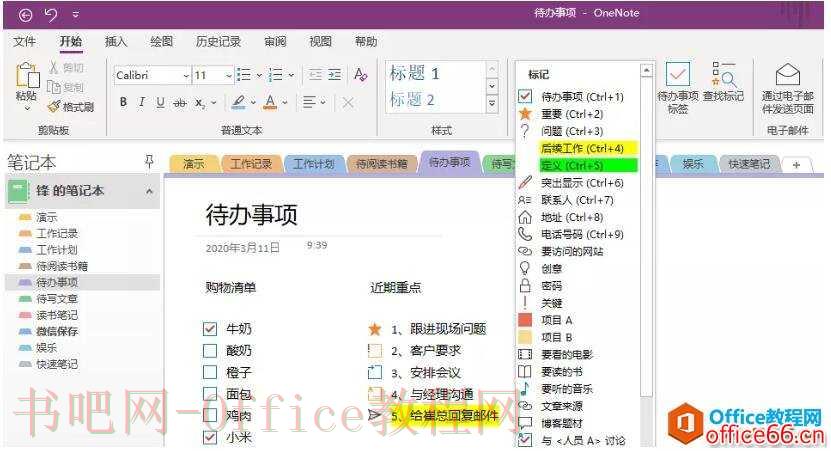Screen dimensions: 831x451
Task: Open the font color dropdown arrow
Action: (285, 102)
